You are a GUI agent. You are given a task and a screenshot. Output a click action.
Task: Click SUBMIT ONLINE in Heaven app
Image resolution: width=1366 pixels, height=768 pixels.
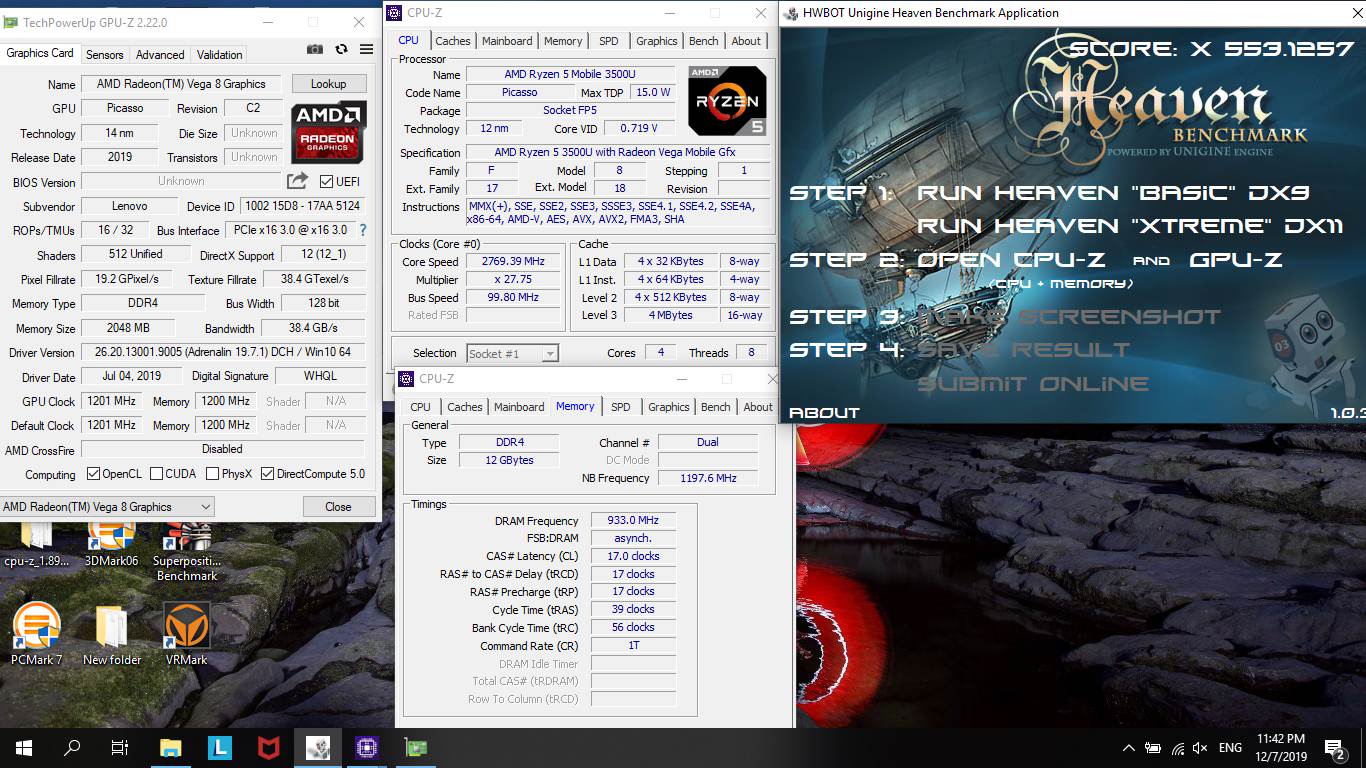point(1033,384)
